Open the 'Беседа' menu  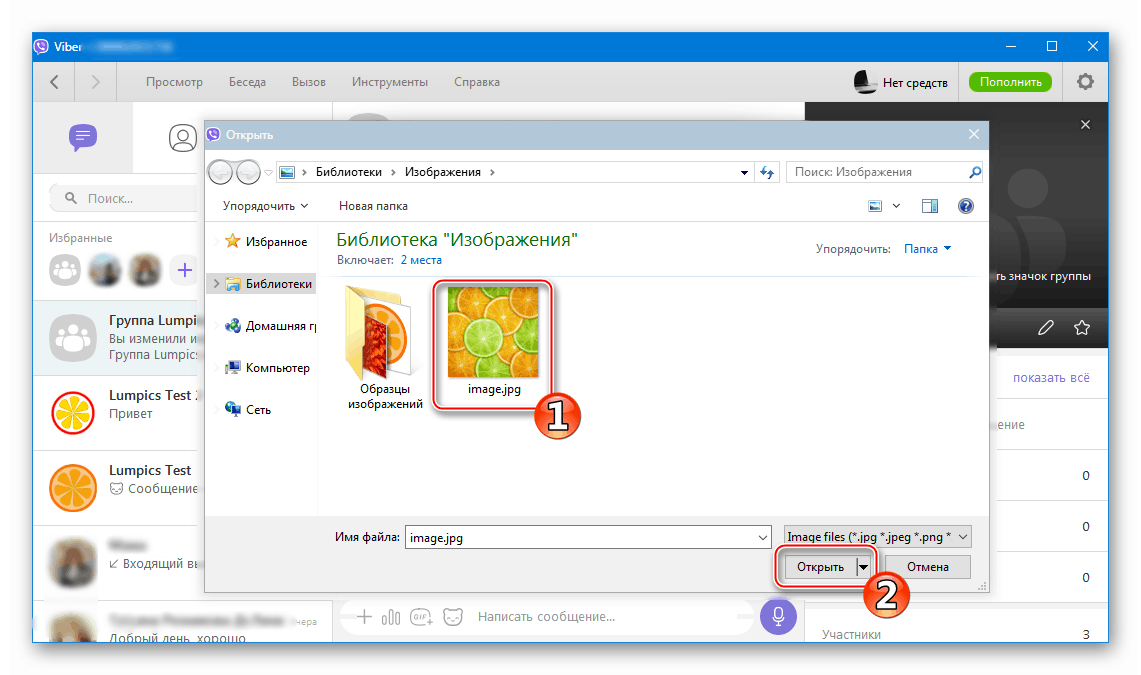point(247,81)
